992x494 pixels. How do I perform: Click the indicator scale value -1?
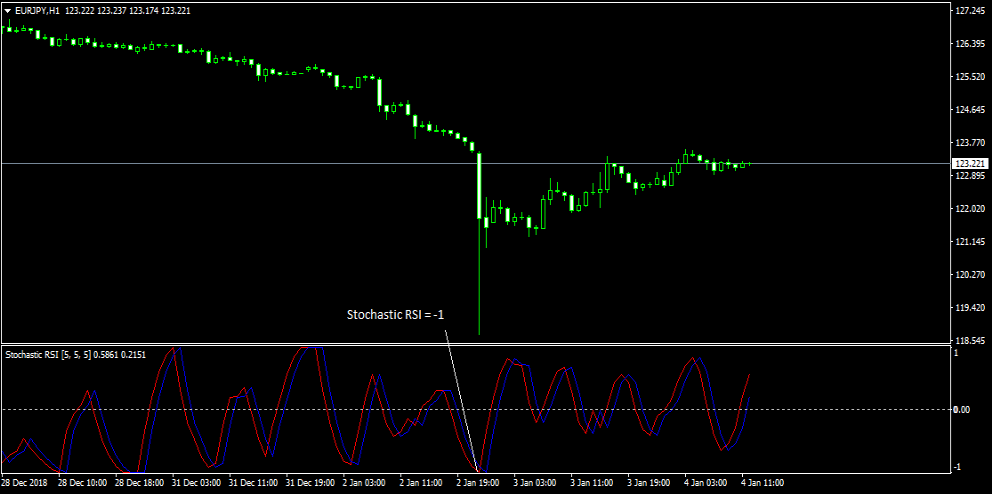coord(955,467)
